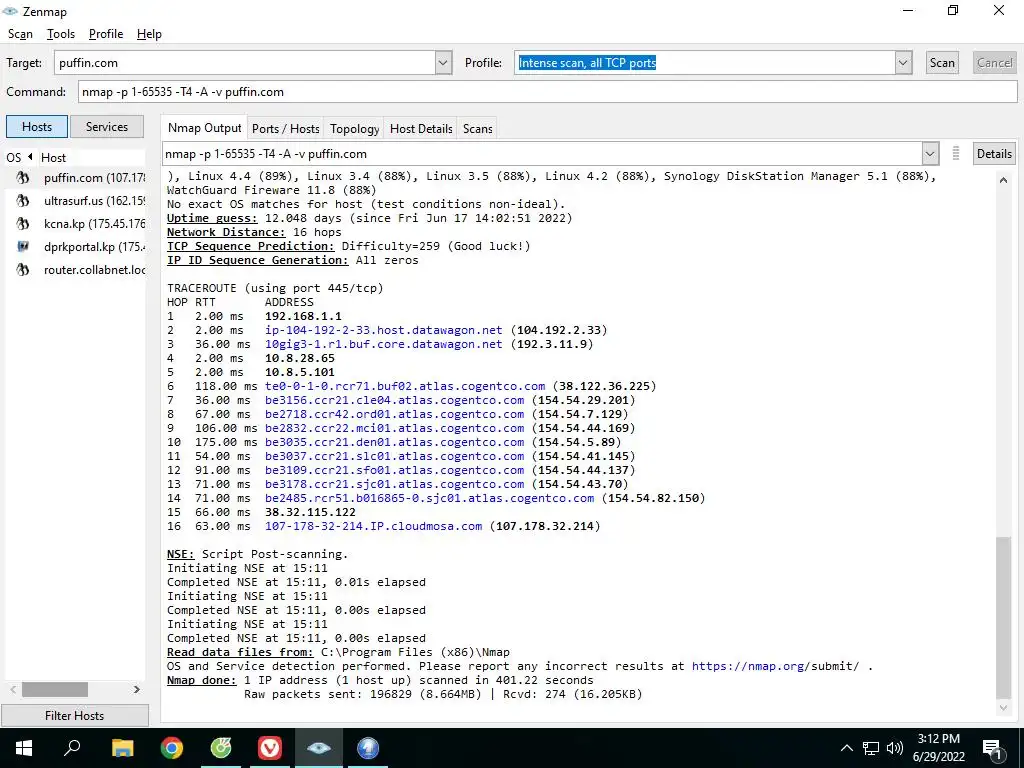Click the OS icon beside puffin.com host

(23, 178)
